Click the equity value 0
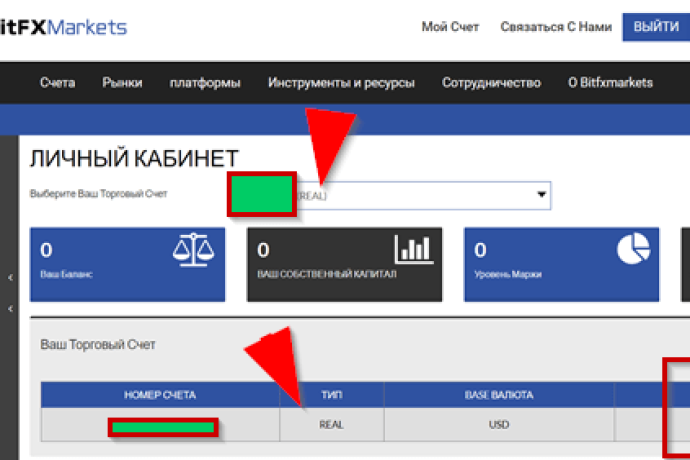 tap(263, 250)
